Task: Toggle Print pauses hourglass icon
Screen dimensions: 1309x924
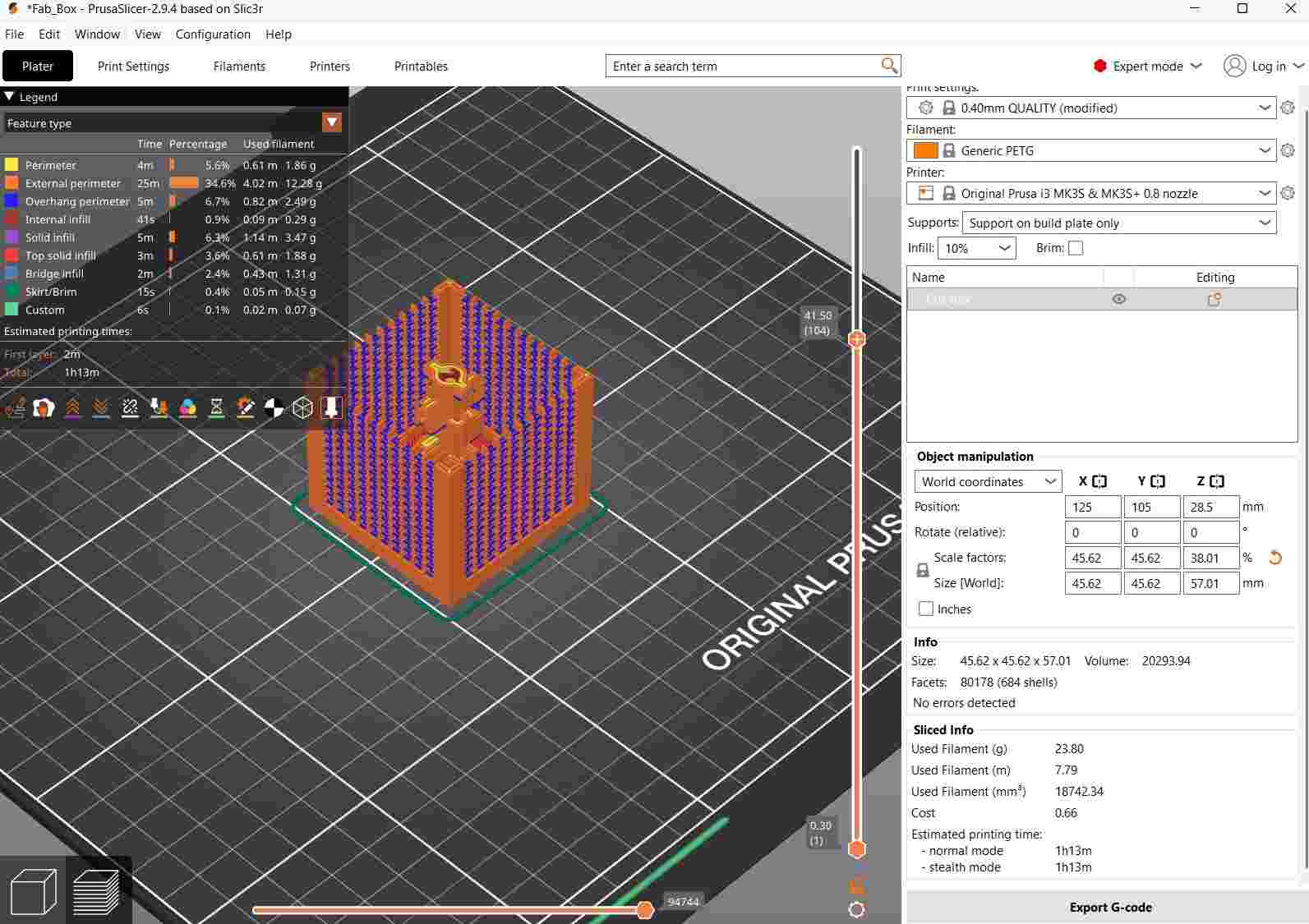Action: click(216, 407)
